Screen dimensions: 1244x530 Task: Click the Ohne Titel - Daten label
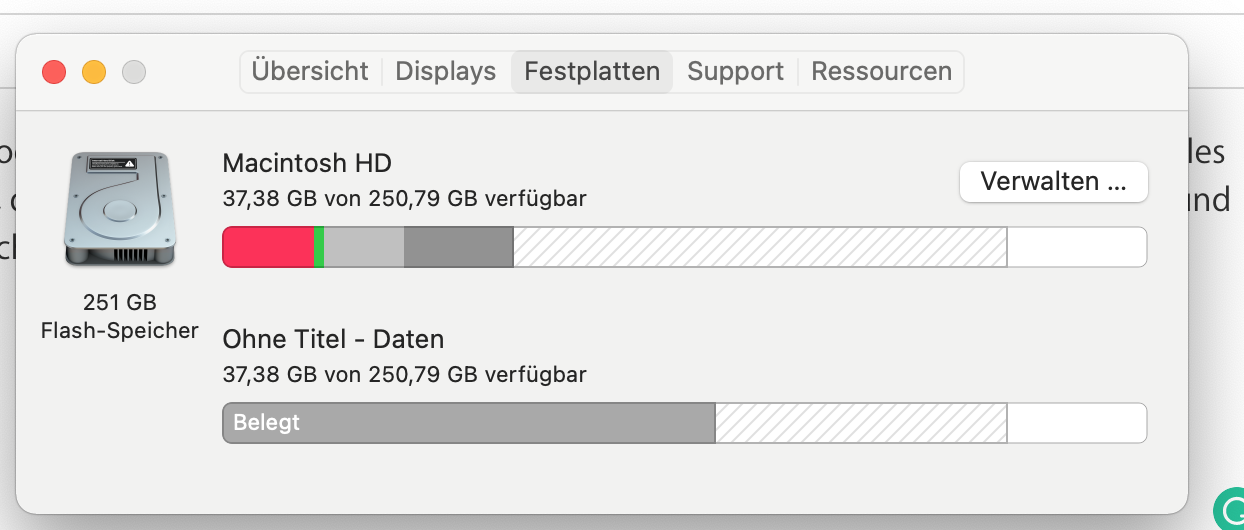coord(333,339)
